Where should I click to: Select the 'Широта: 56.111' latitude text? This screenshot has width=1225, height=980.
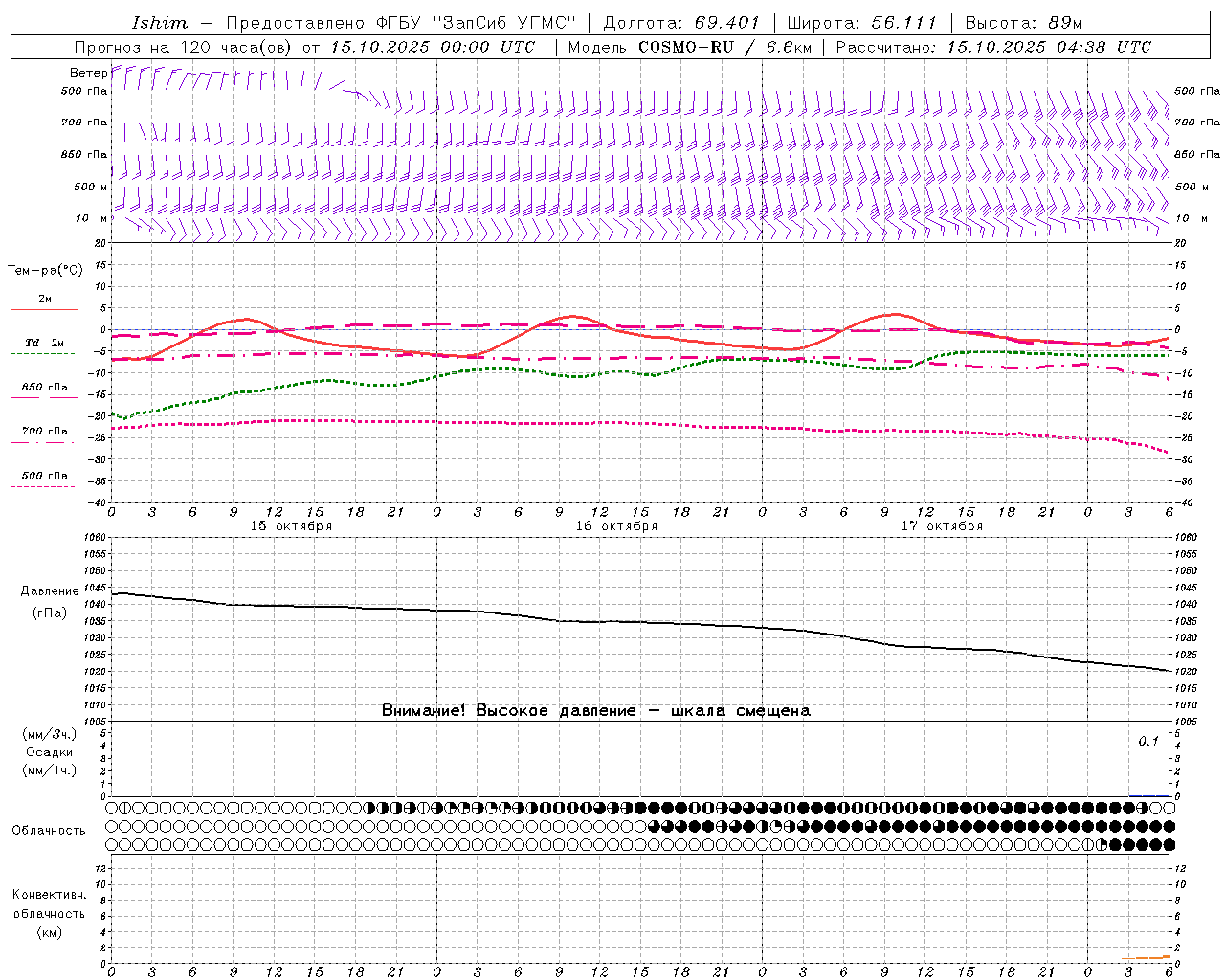point(861,23)
